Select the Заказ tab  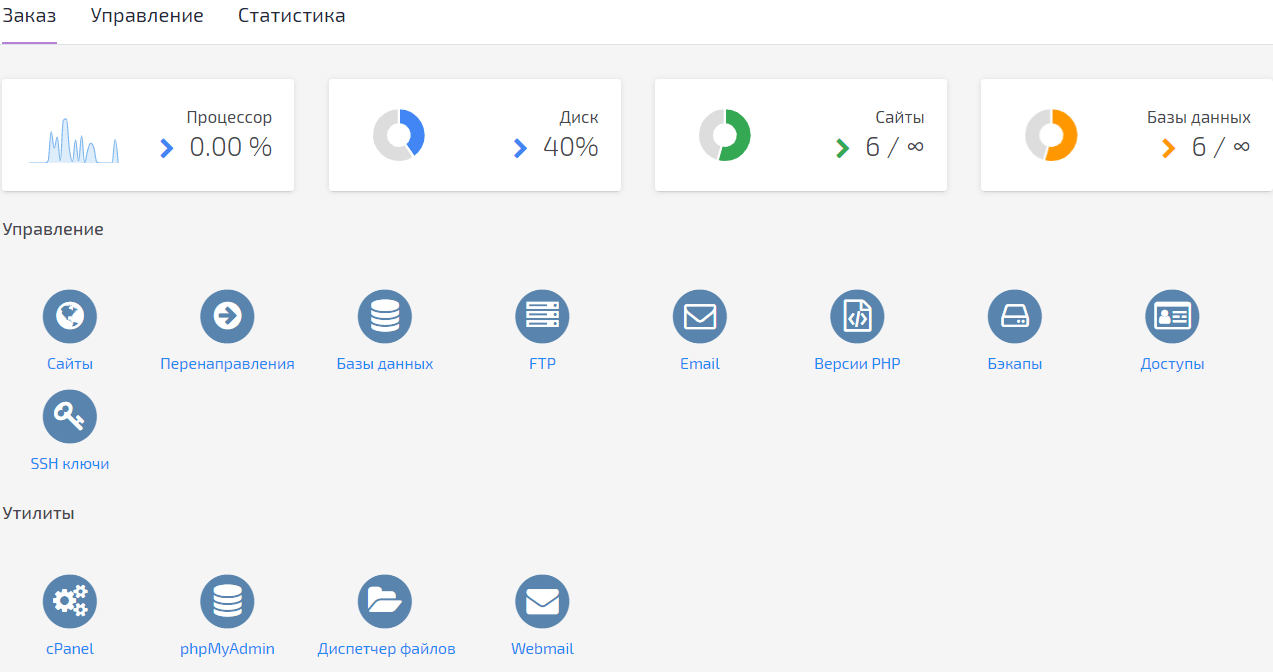click(x=29, y=16)
